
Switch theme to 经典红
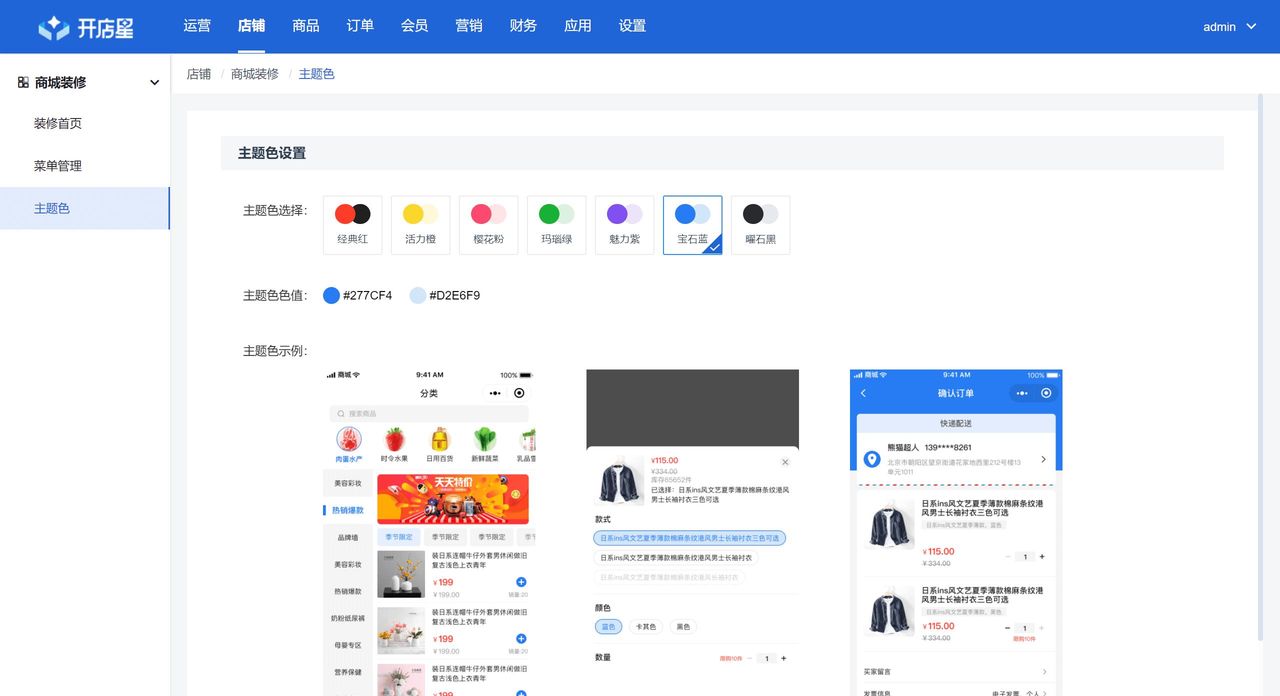[352, 224]
